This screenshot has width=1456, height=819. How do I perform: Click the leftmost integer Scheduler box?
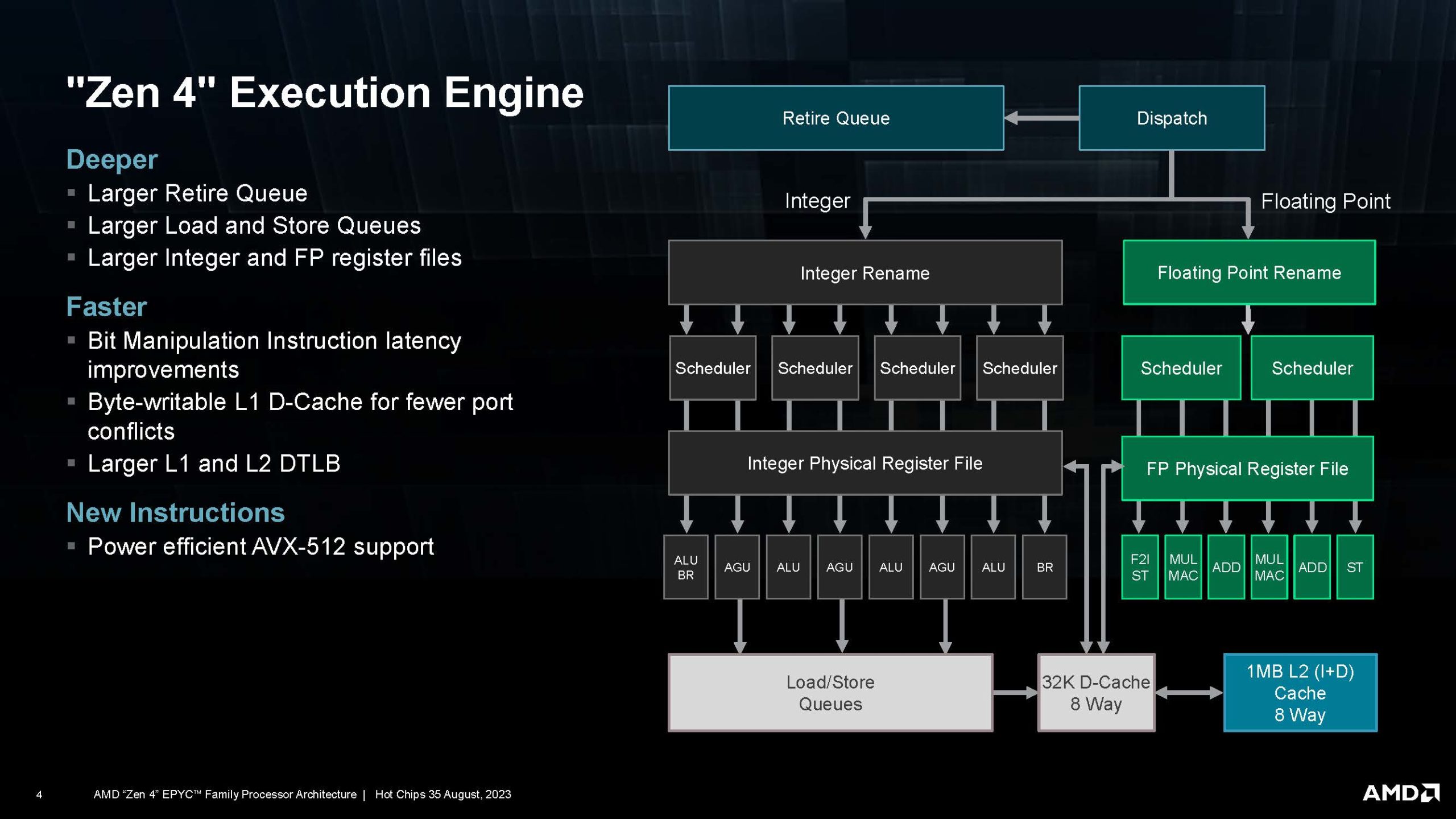[712, 368]
